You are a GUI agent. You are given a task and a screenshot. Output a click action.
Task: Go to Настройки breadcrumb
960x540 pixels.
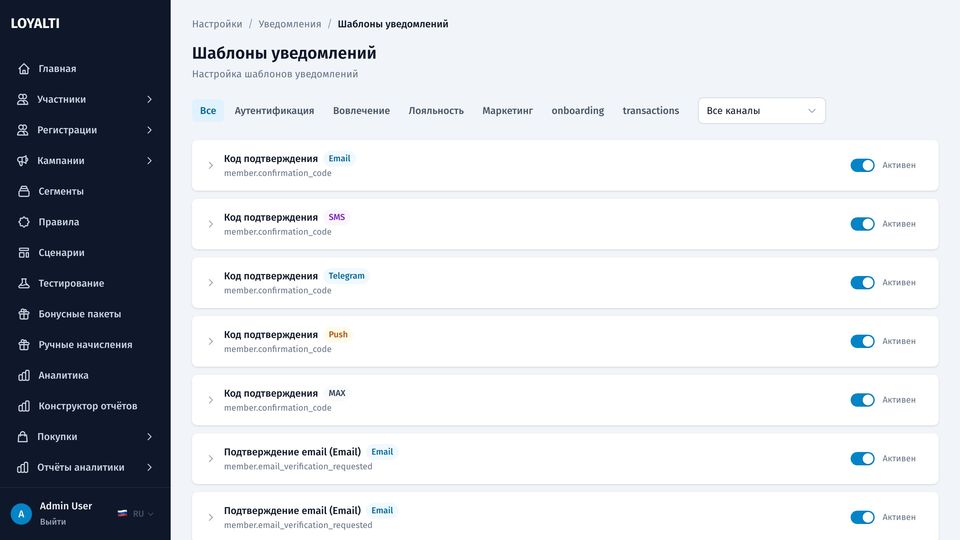pyautogui.click(x=217, y=24)
